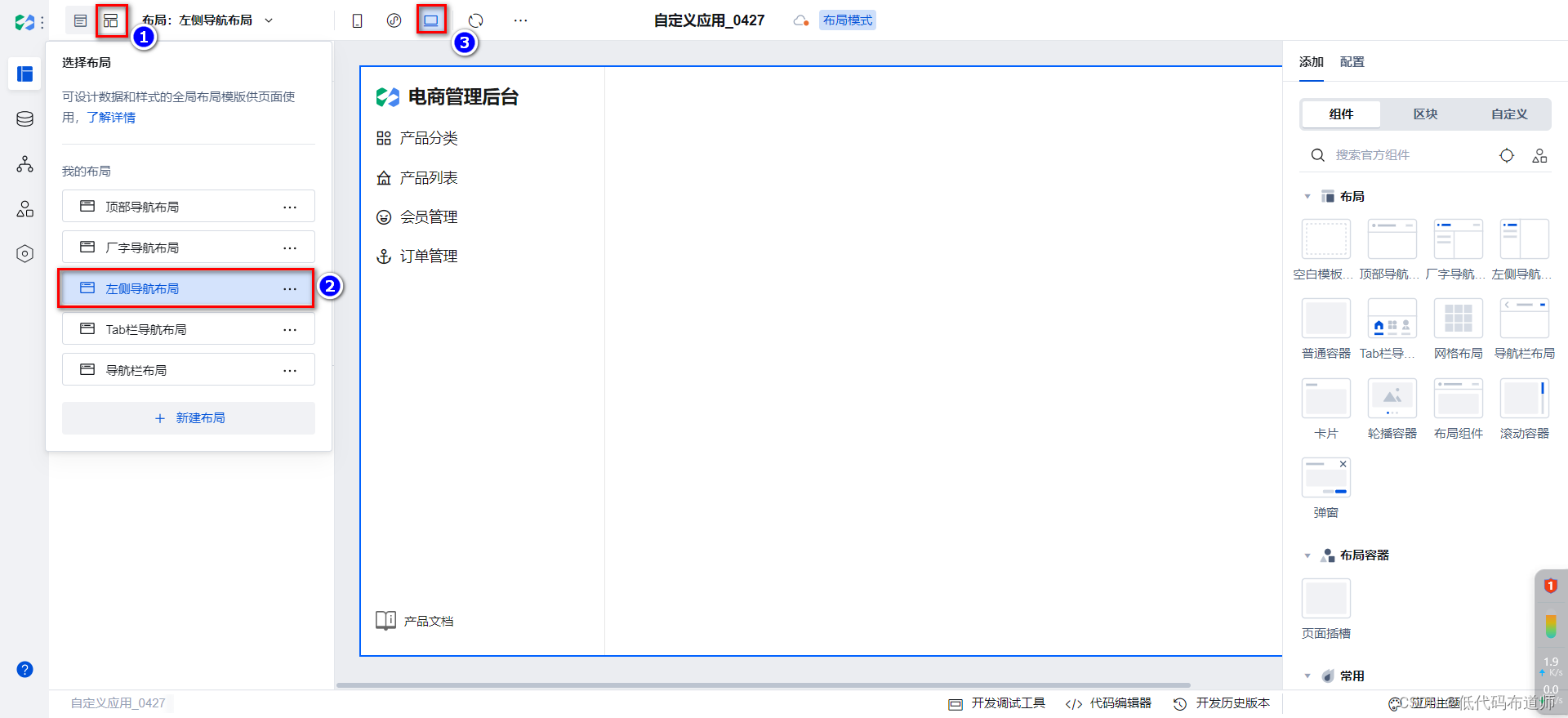
Task: Add the 布局组件 component
Action: tap(1459, 399)
